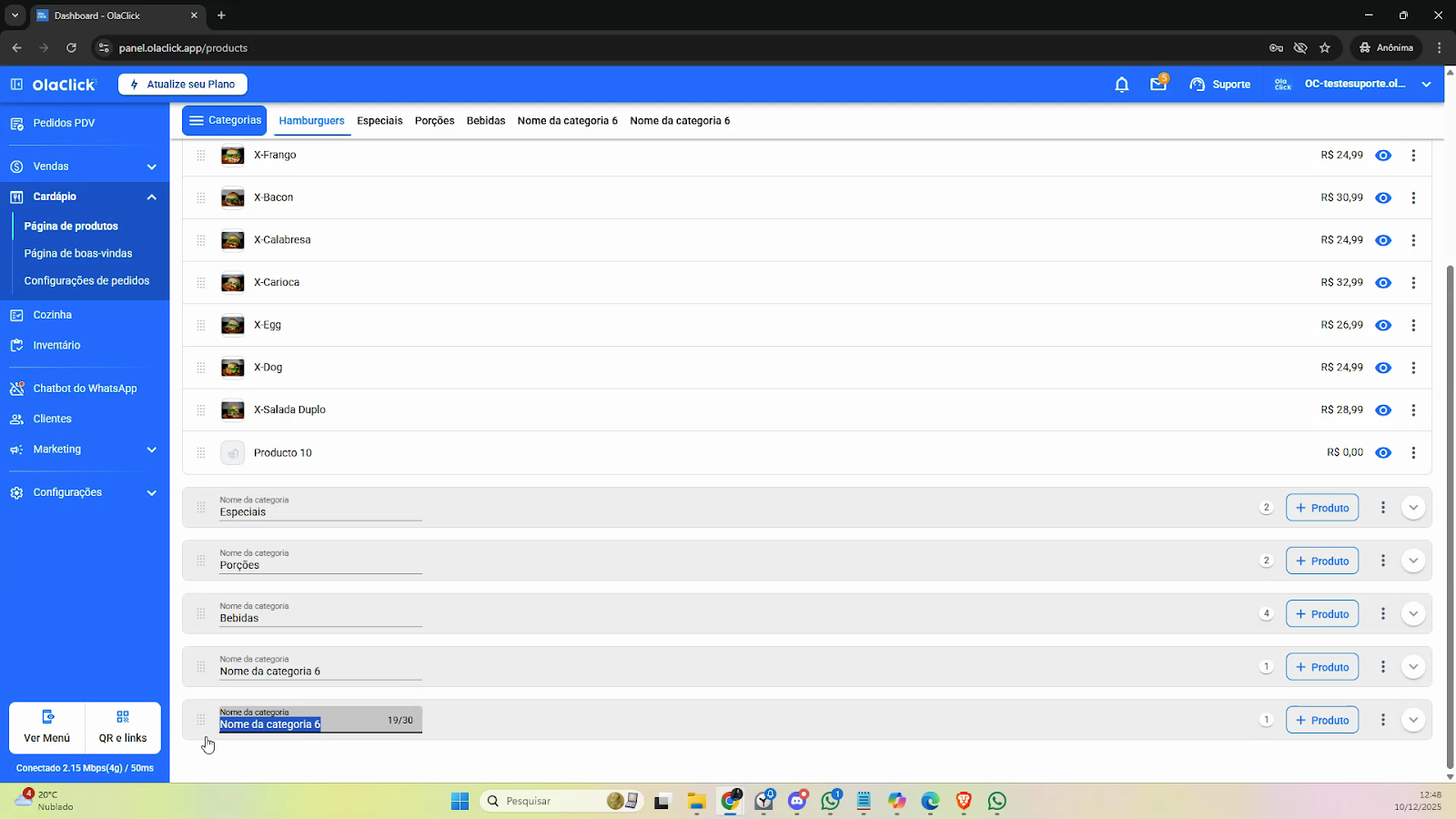The width and height of the screenshot is (1456, 819).
Task: Click the Atualize seu Plano button
Action: pyautogui.click(x=183, y=85)
